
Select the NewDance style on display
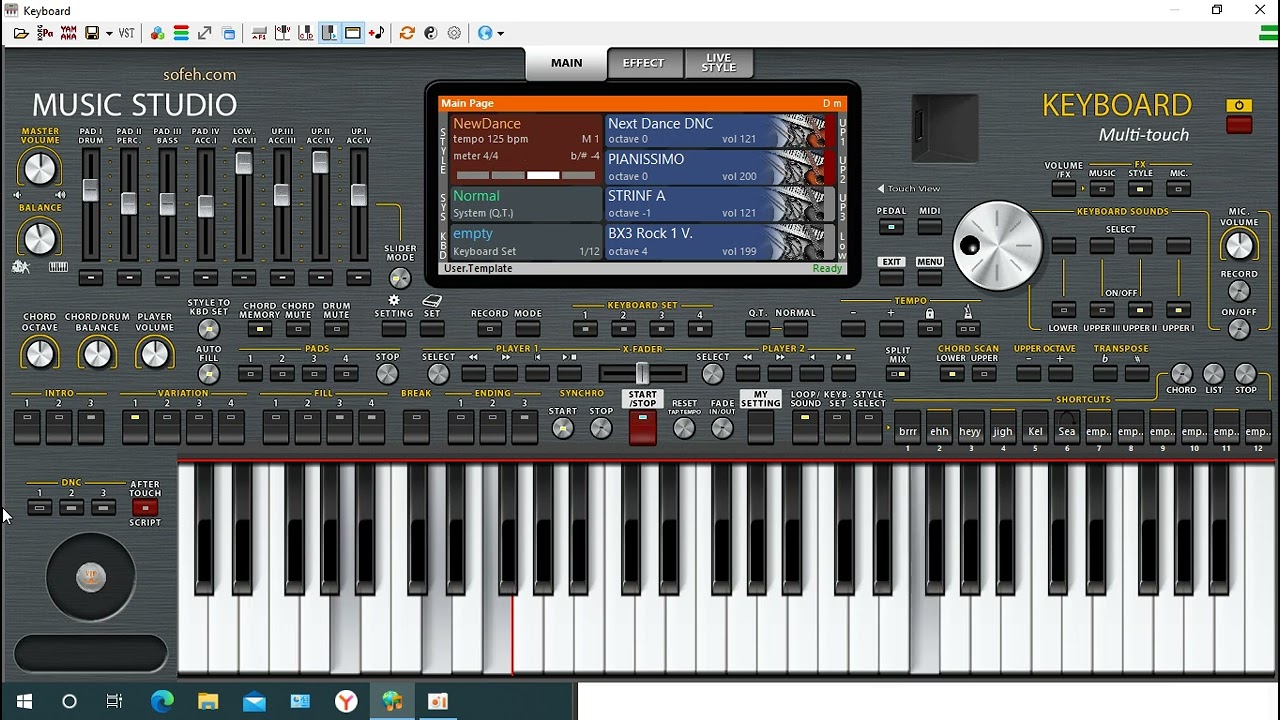pyautogui.click(x=526, y=148)
